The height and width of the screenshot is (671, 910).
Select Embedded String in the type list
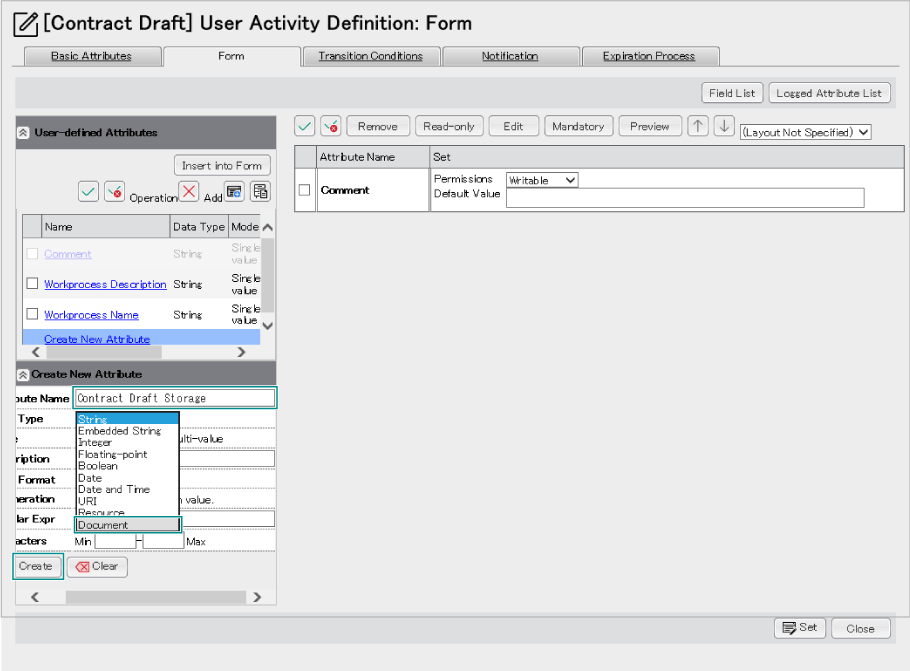[x=128, y=431]
